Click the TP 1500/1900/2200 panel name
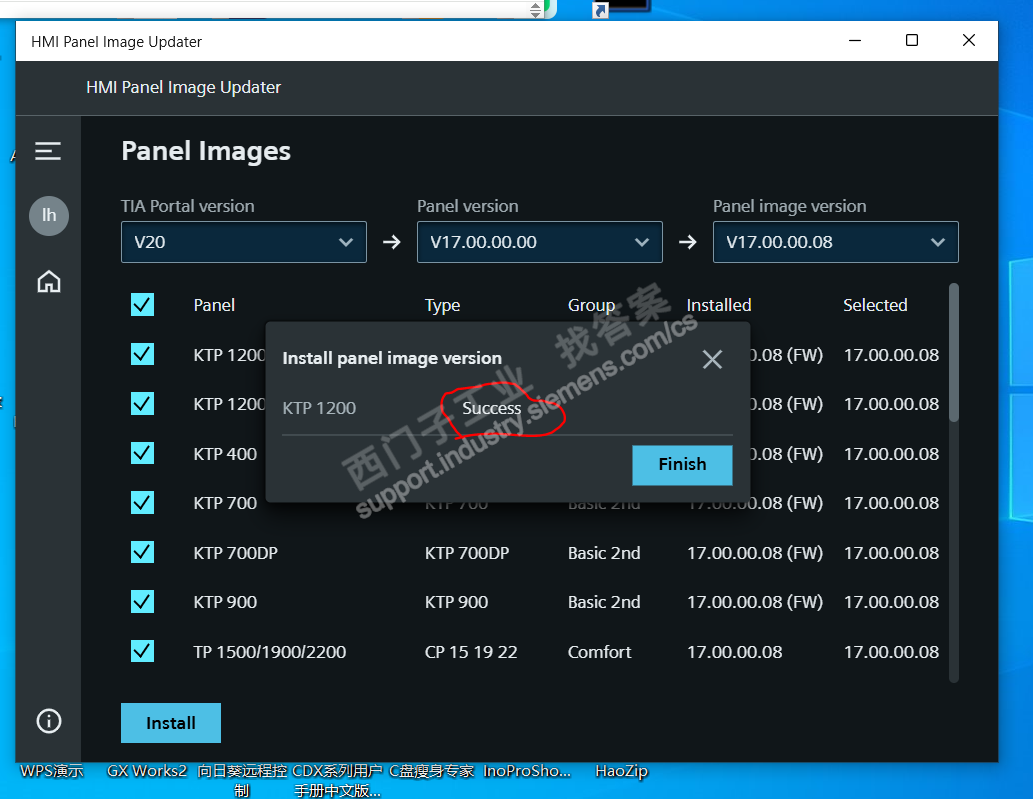Image resolution: width=1033 pixels, height=799 pixels. [269, 652]
